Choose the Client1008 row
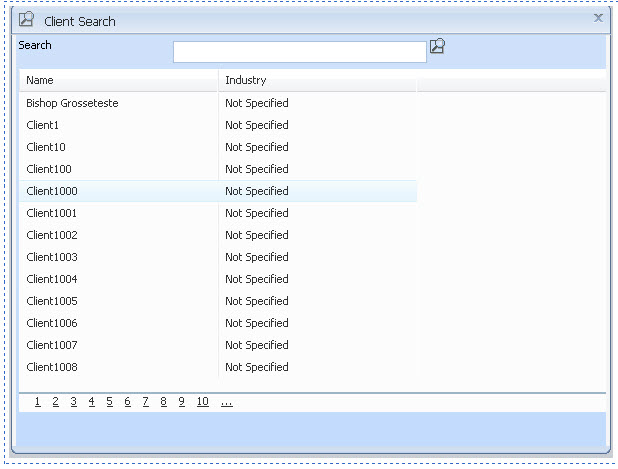618x469 pixels. click(52, 367)
